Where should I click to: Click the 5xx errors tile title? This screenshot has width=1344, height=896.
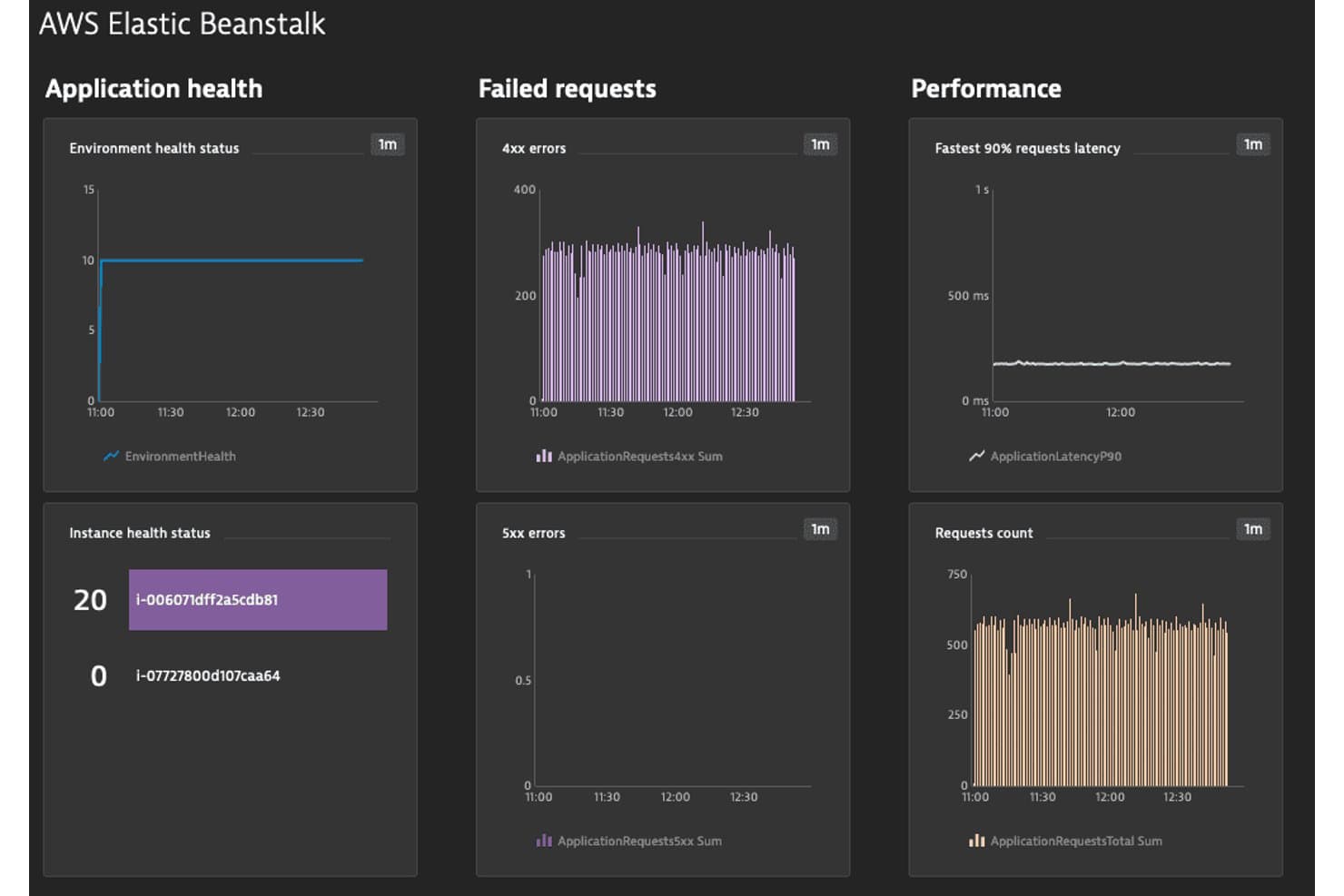tap(534, 533)
